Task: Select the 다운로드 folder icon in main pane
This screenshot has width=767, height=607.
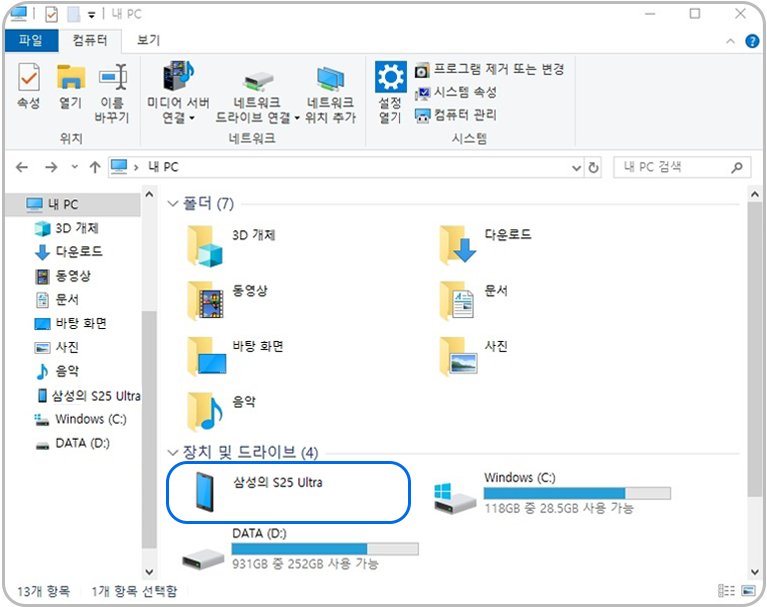Action: [458, 245]
